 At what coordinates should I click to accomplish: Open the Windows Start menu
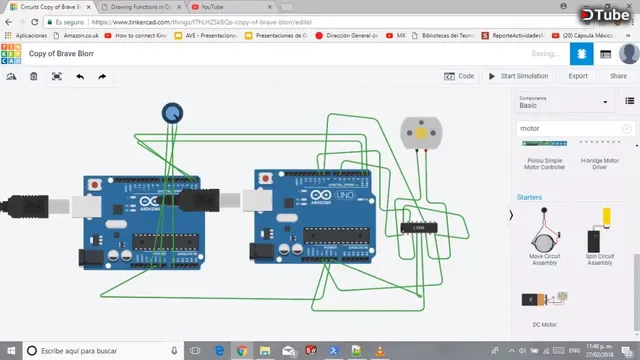[x=11, y=351]
